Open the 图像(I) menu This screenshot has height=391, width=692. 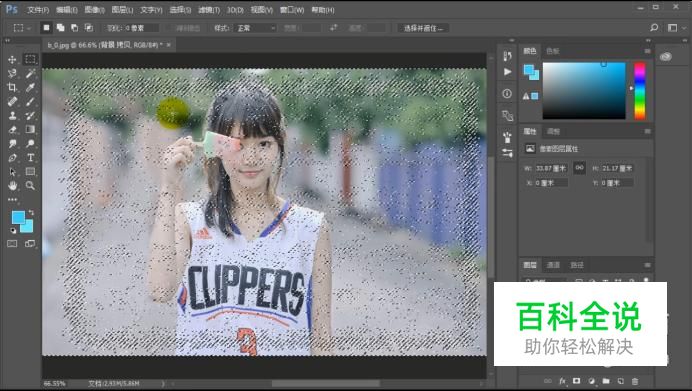click(x=94, y=10)
